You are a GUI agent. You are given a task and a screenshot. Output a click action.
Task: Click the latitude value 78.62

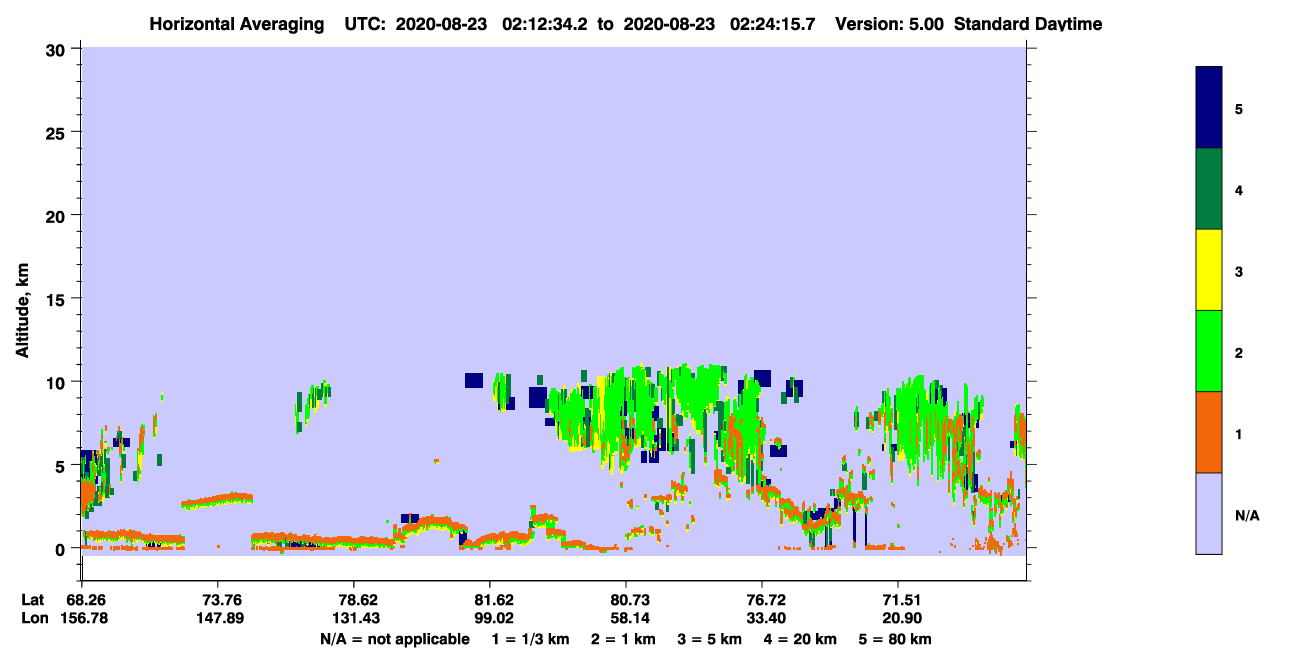(354, 600)
